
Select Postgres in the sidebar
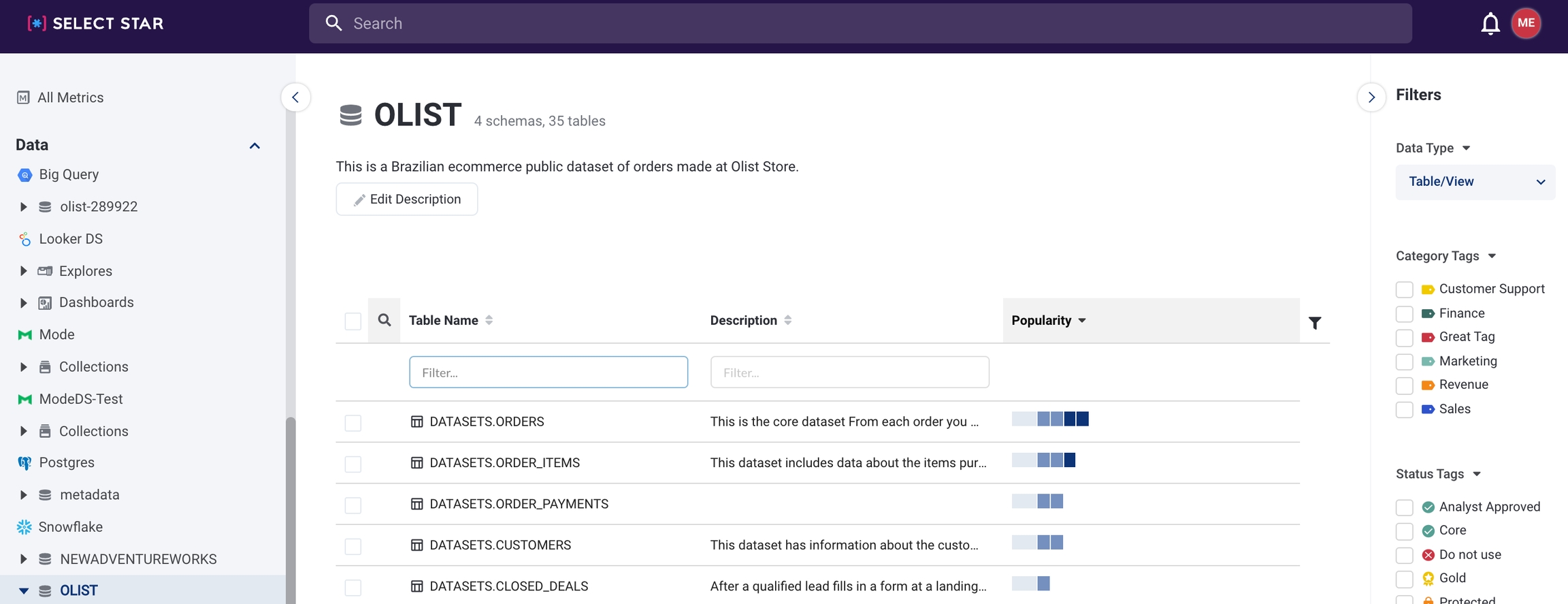pyautogui.click(x=67, y=462)
